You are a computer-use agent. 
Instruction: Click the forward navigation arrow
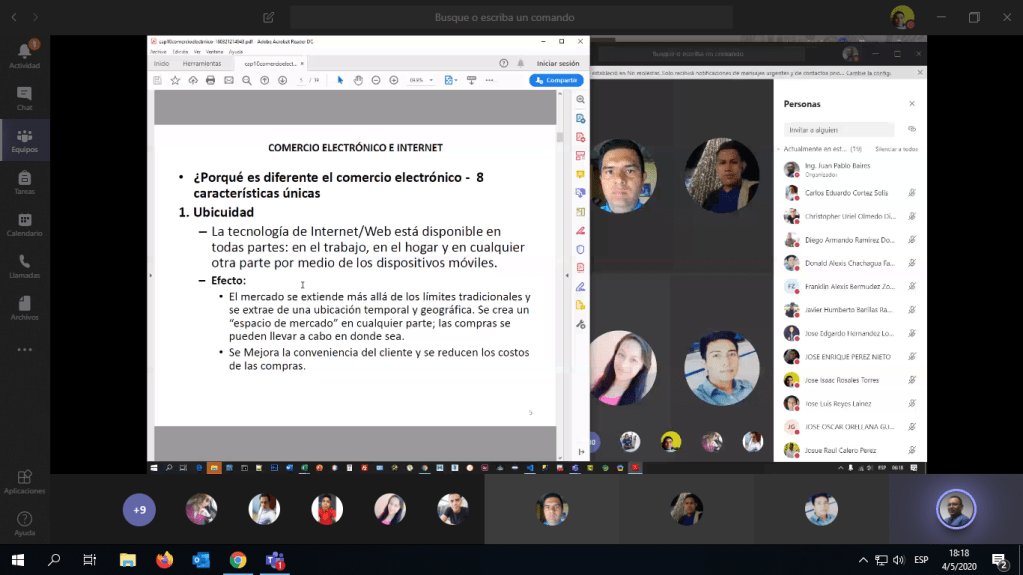[36, 17]
